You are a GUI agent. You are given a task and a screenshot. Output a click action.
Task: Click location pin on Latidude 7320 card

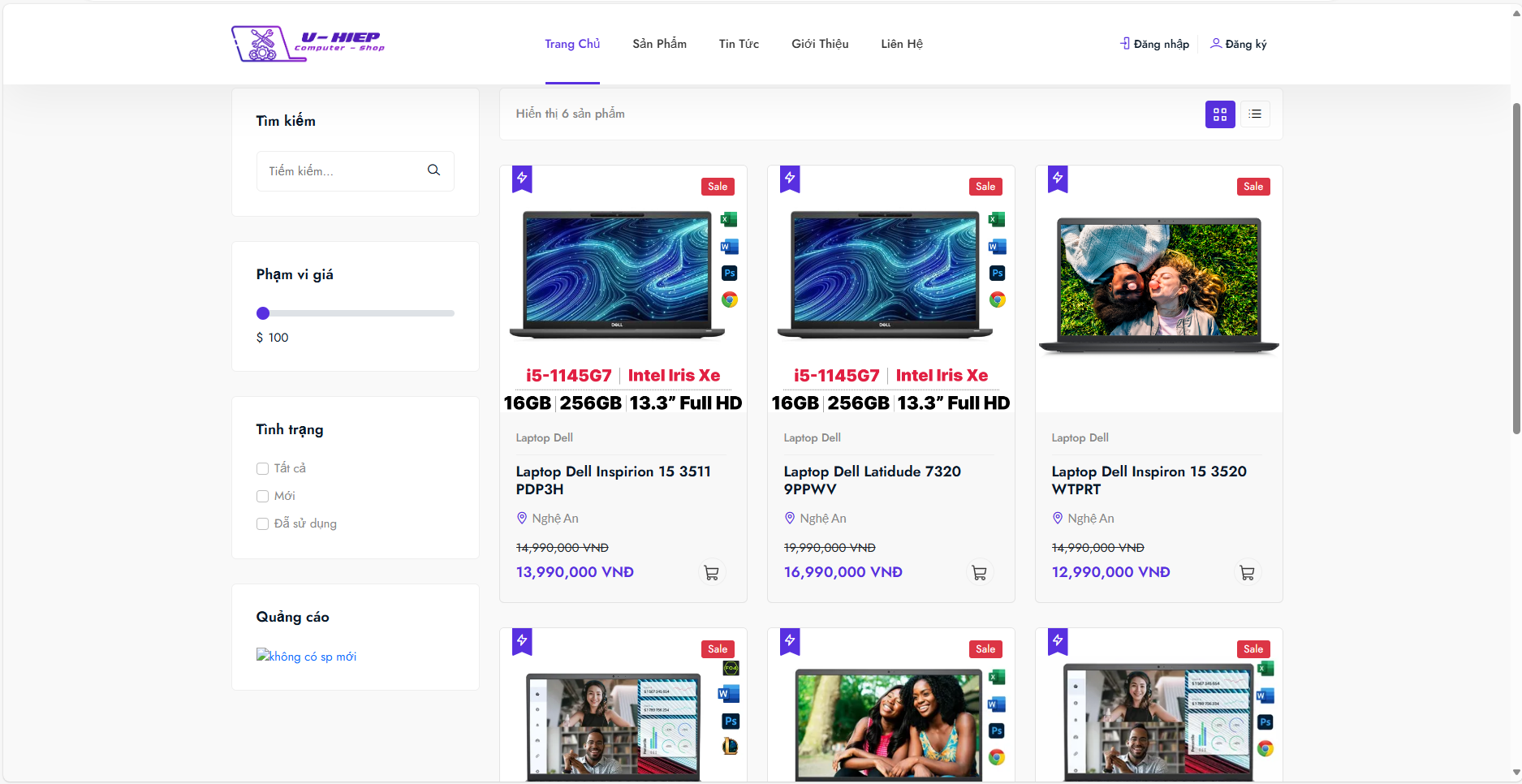click(790, 518)
